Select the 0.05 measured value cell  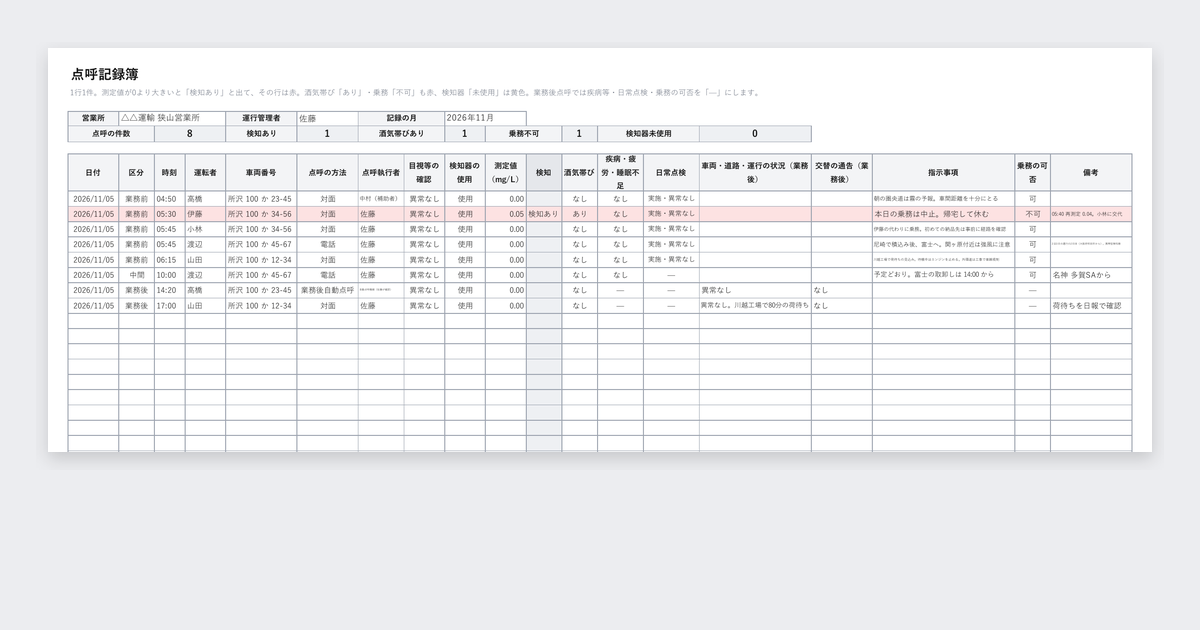tap(506, 214)
